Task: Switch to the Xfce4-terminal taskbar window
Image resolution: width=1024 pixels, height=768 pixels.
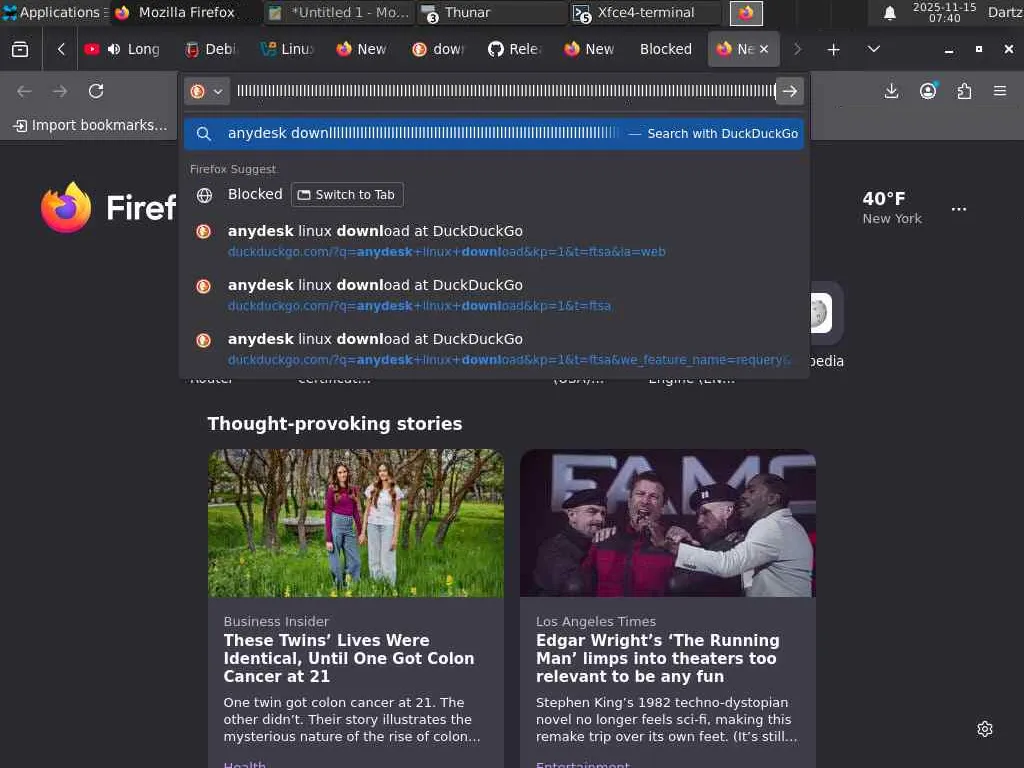Action: [645, 12]
